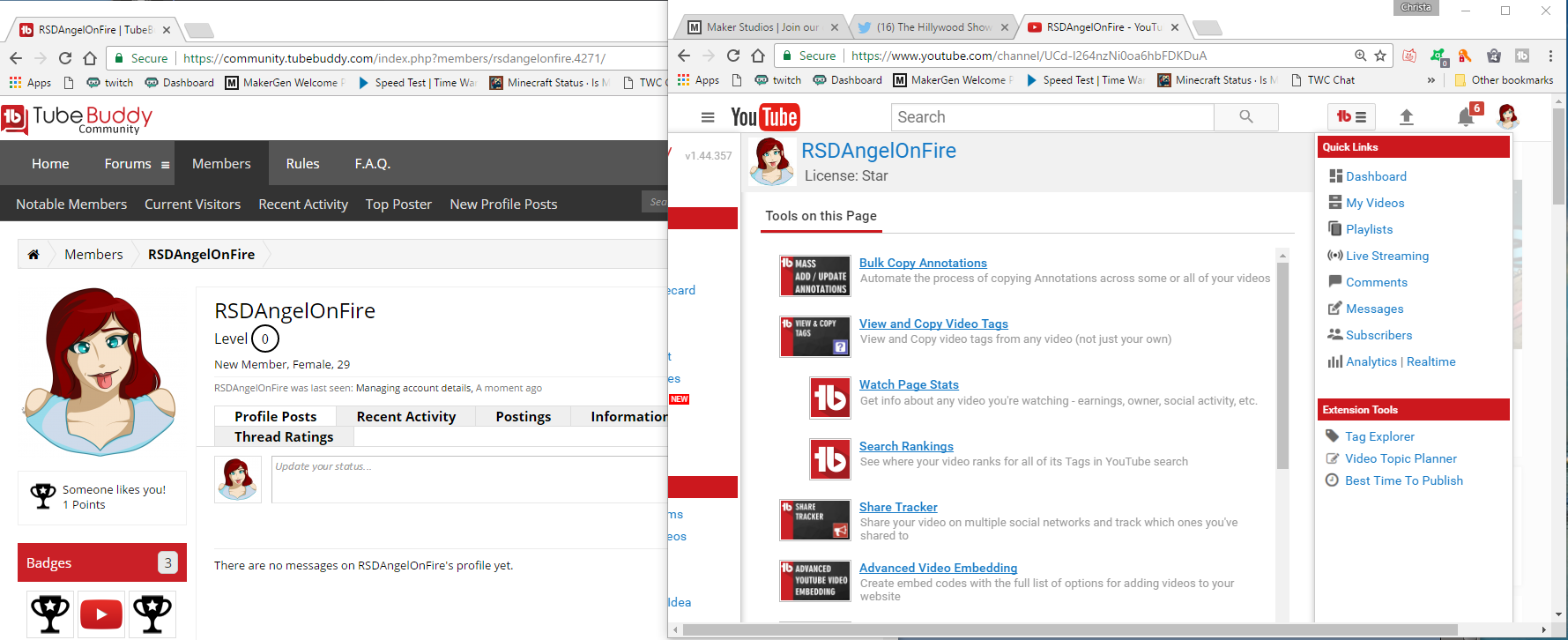This screenshot has height=640, width=1568.
Task: Open the YouTube hamburger guide menu
Action: pyautogui.click(x=707, y=117)
